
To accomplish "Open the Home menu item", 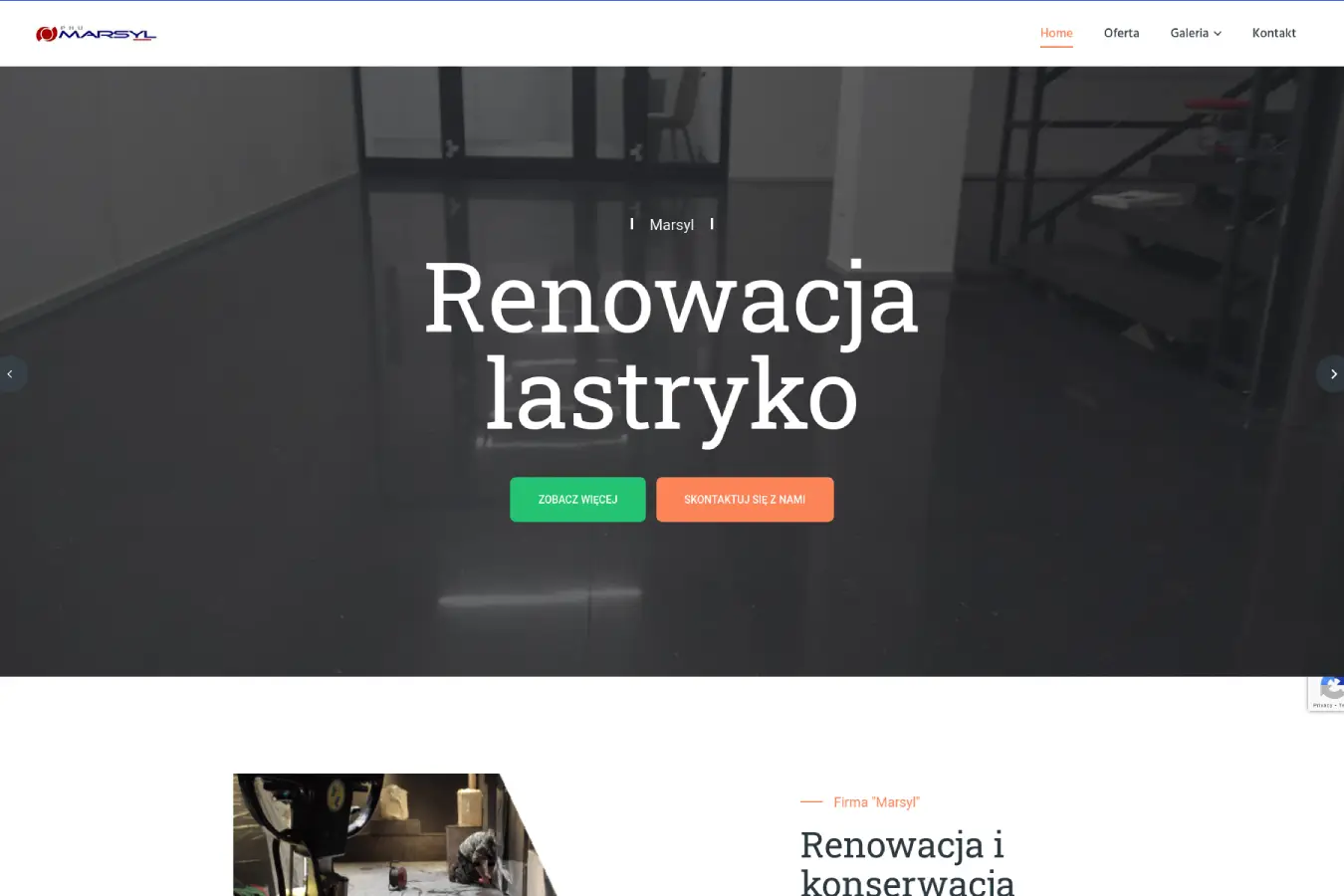I will click(x=1056, y=33).
